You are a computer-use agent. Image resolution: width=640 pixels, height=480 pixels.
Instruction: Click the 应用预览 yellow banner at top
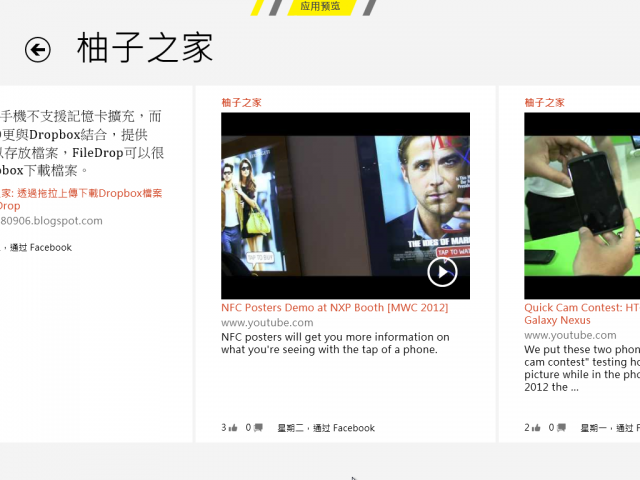[320, 7]
